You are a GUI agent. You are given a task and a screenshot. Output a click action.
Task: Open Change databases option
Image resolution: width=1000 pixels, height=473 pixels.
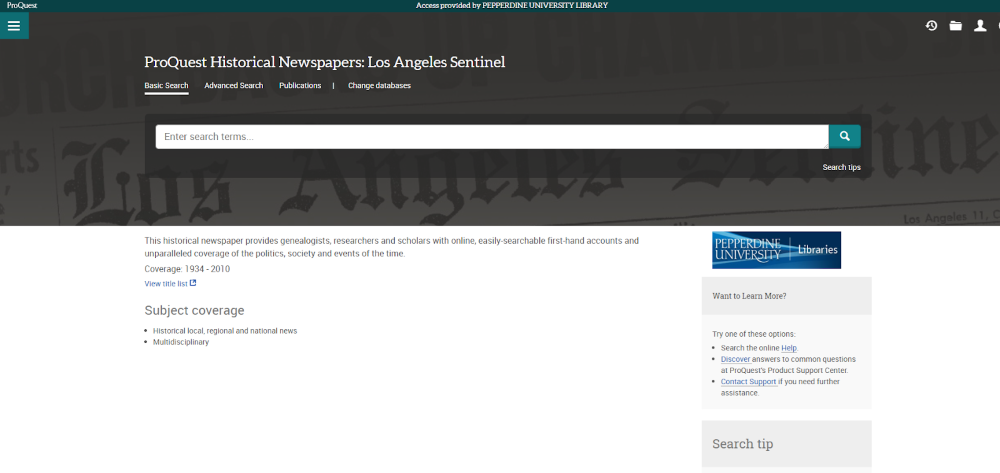(x=379, y=85)
